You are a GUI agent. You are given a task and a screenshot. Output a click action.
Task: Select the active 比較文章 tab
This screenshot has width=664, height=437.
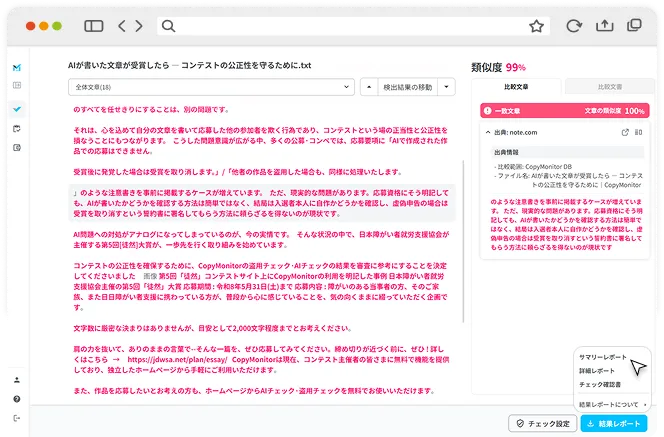(516, 87)
